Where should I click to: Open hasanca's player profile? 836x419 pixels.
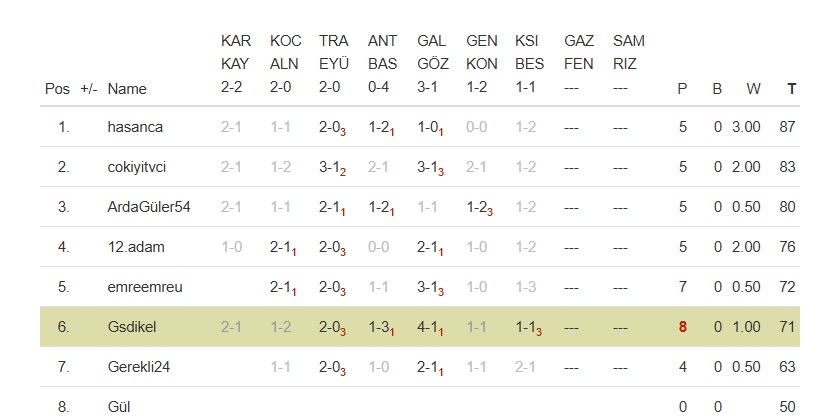point(135,127)
